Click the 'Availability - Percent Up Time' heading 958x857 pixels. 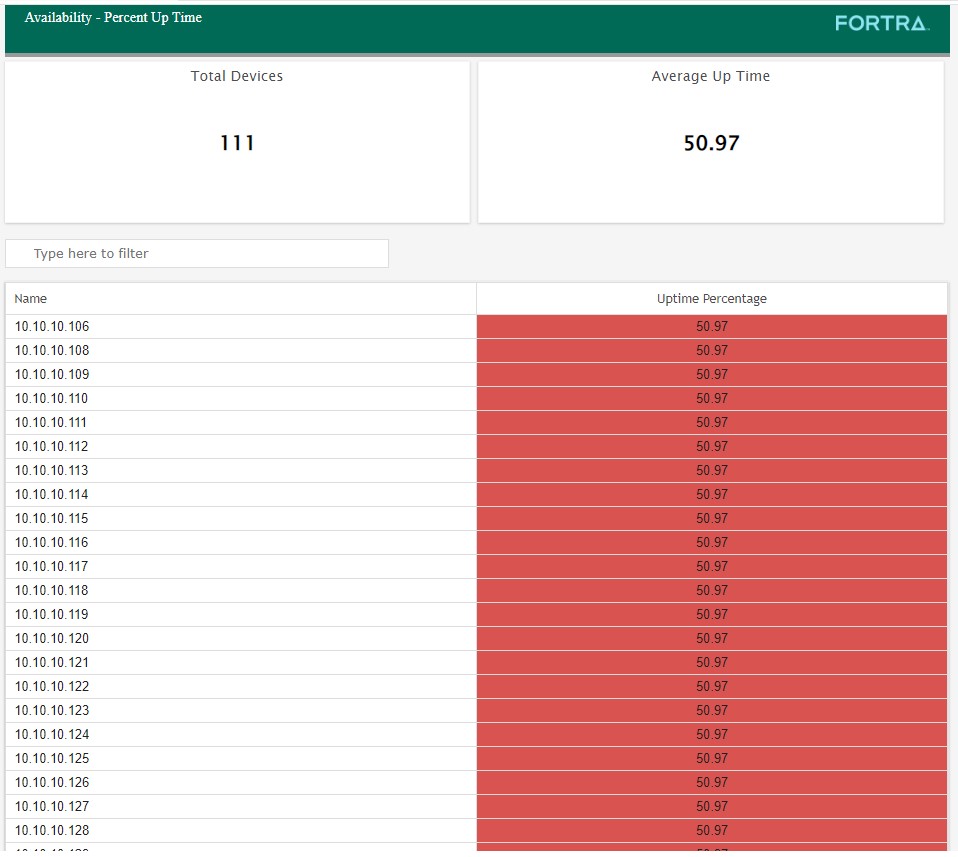[x=113, y=18]
